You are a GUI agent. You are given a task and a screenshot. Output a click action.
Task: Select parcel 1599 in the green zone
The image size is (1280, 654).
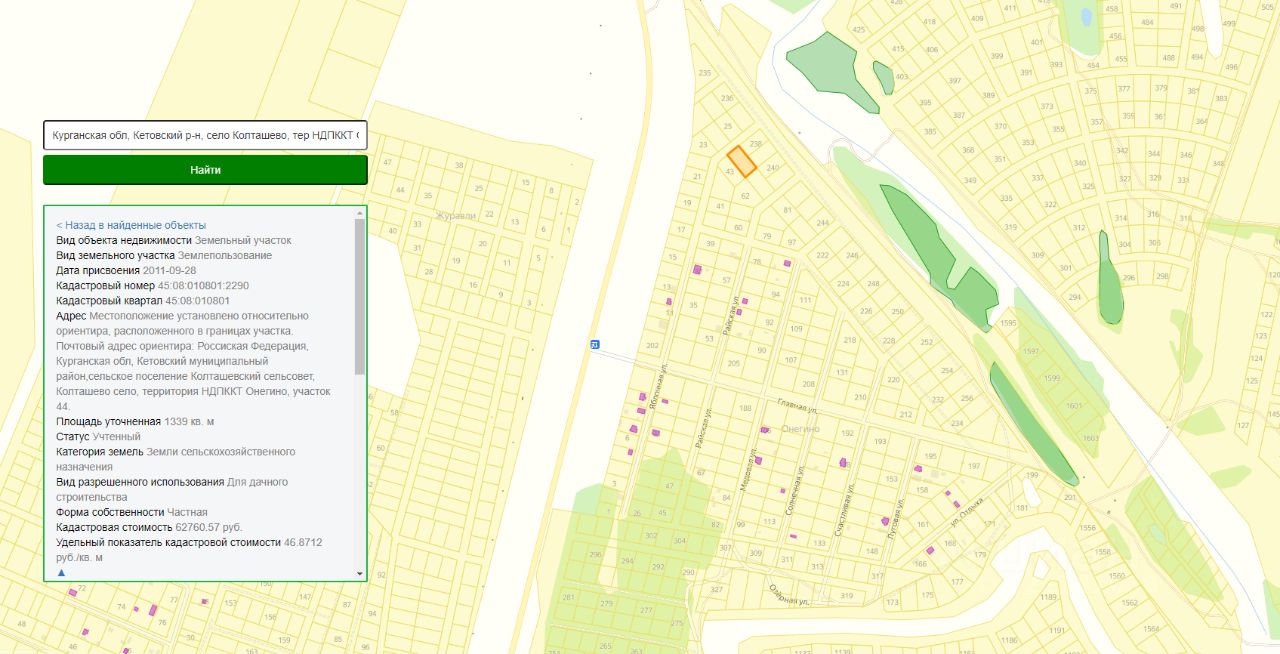pyautogui.click(x=1051, y=378)
